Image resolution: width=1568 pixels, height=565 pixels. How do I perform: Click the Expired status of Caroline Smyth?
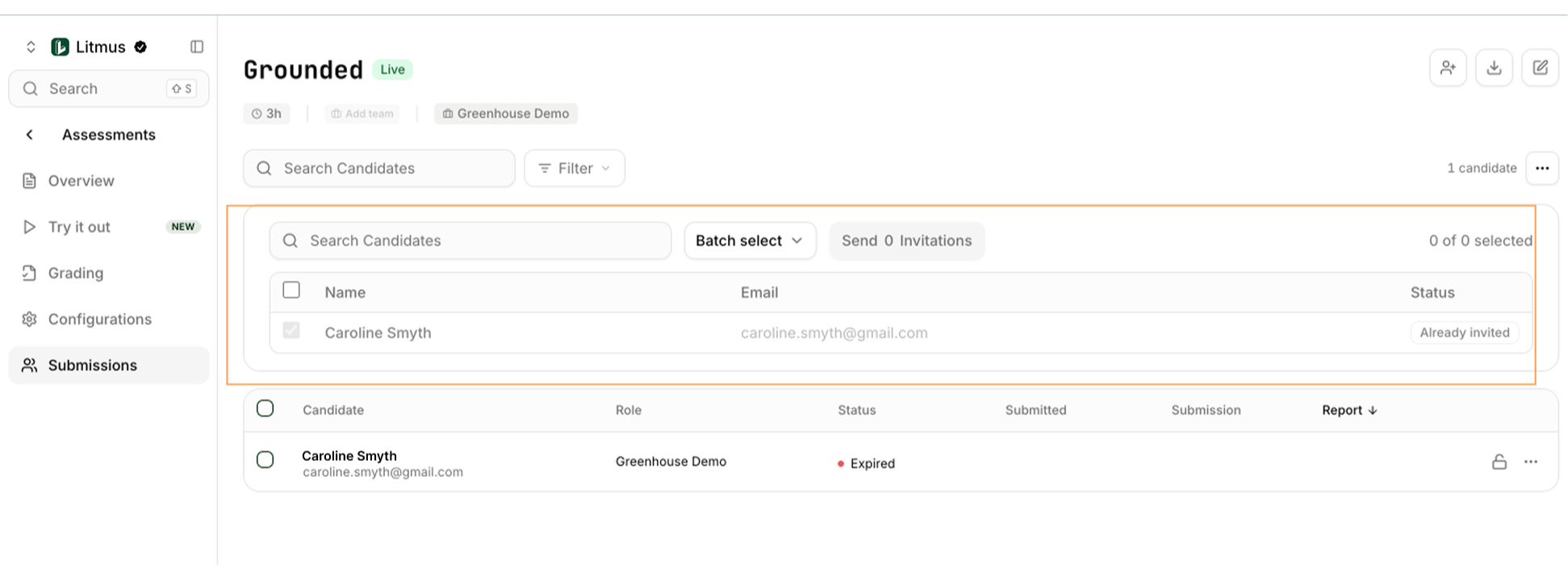point(866,463)
